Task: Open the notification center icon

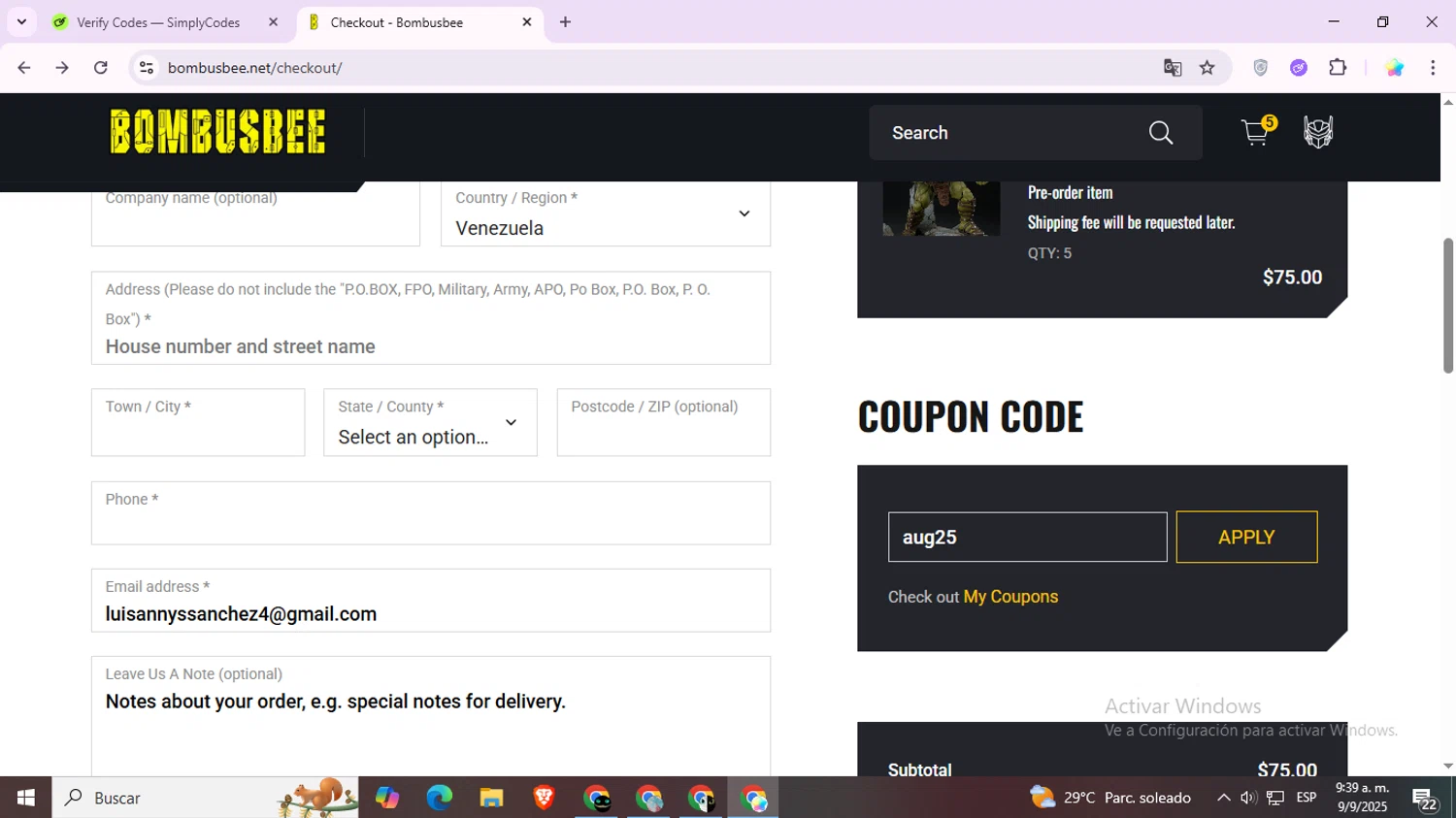Action: [x=1425, y=799]
